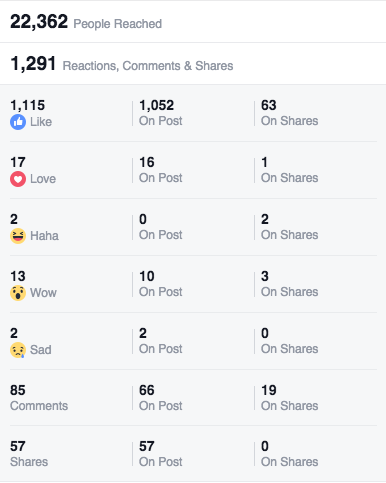Click the 63 likes On Shares value
Screen dimensions: 386x483
point(269,105)
